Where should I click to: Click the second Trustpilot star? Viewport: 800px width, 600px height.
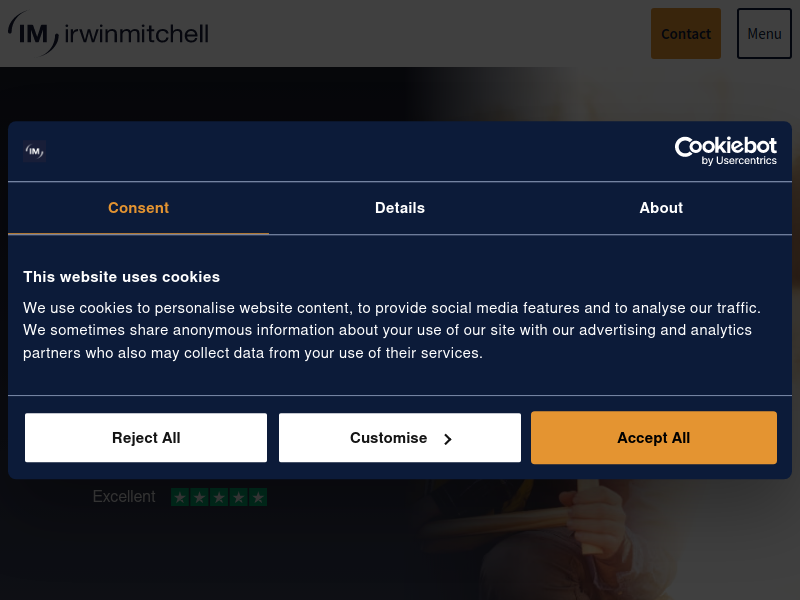tap(199, 497)
